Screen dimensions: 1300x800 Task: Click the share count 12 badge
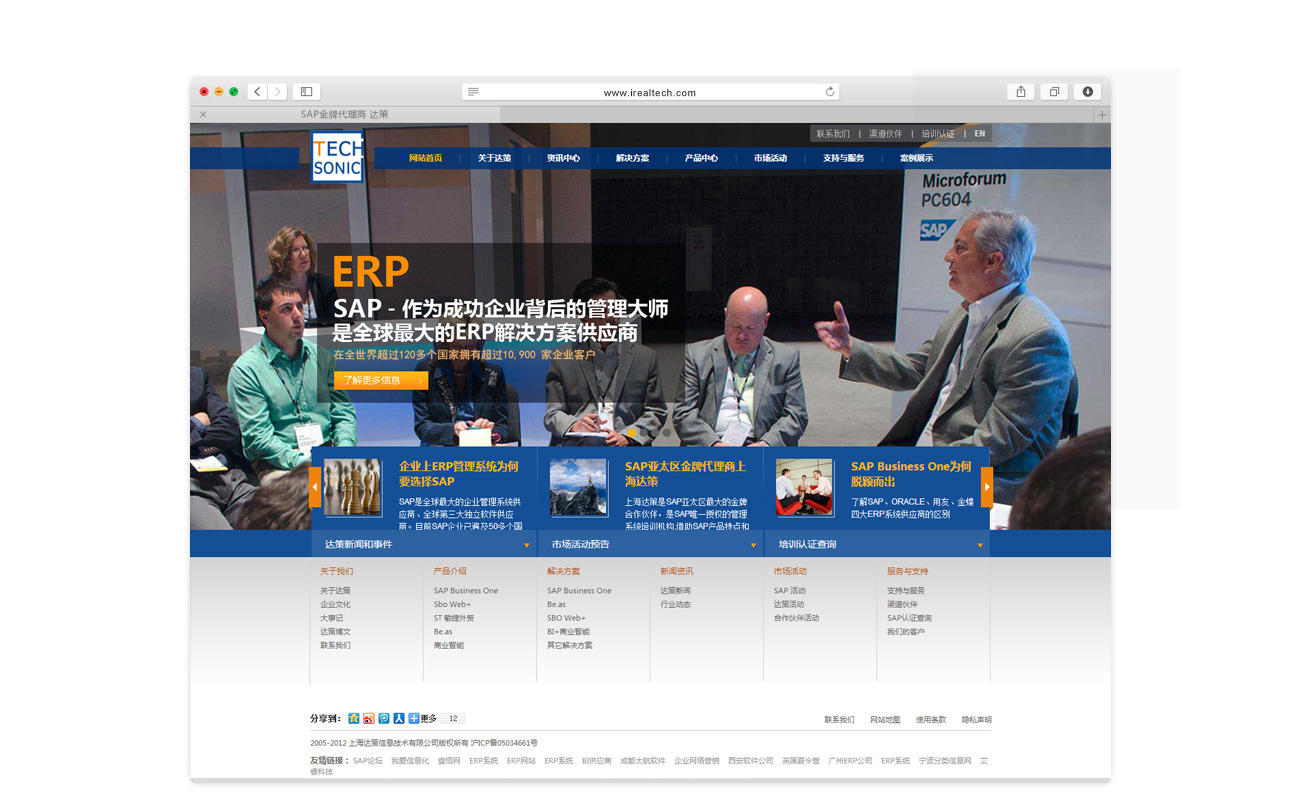[x=453, y=718]
